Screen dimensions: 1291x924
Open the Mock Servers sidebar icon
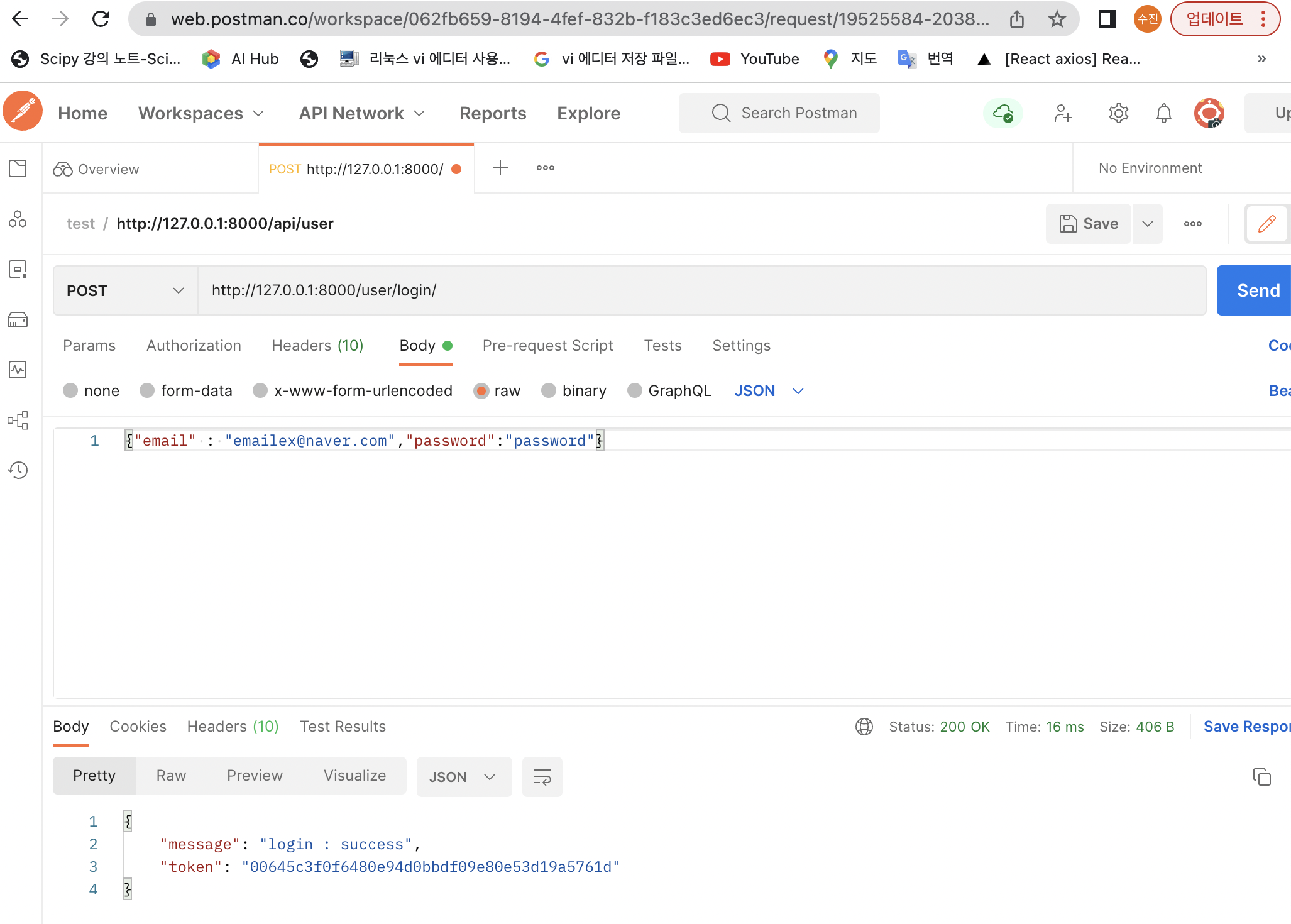pos(18,320)
